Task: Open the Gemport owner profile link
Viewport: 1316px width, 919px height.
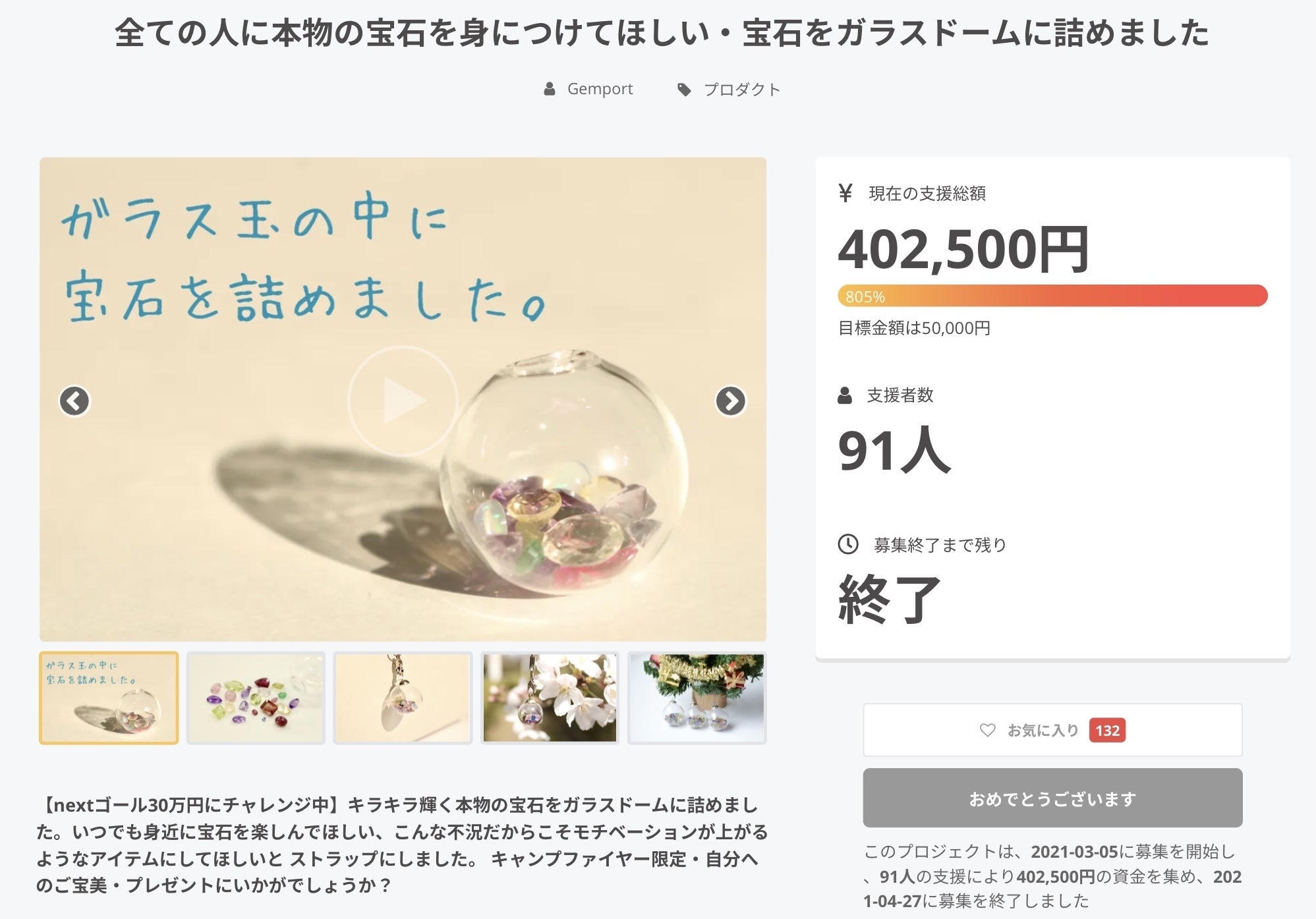Action: click(600, 89)
